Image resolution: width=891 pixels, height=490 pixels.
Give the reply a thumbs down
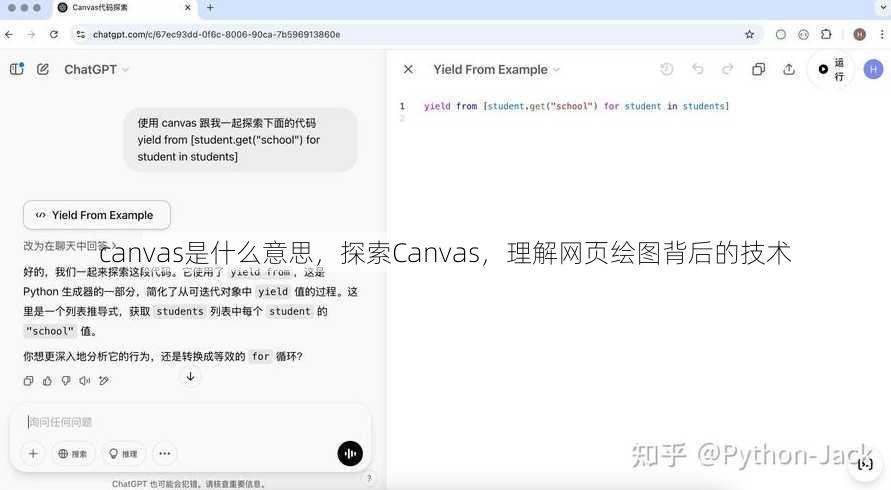coord(66,381)
